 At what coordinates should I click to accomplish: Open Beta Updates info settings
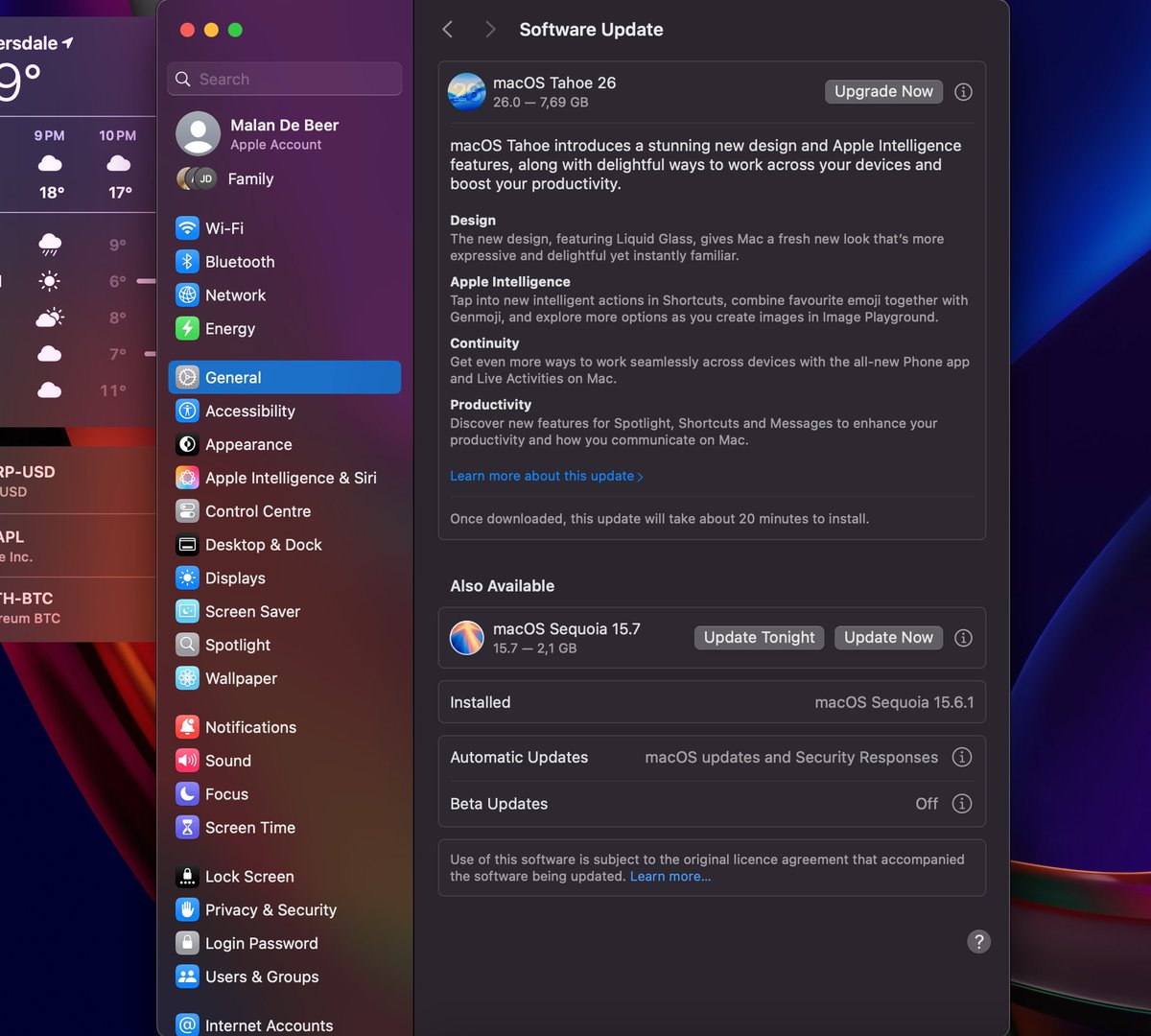tap(962, 804)
